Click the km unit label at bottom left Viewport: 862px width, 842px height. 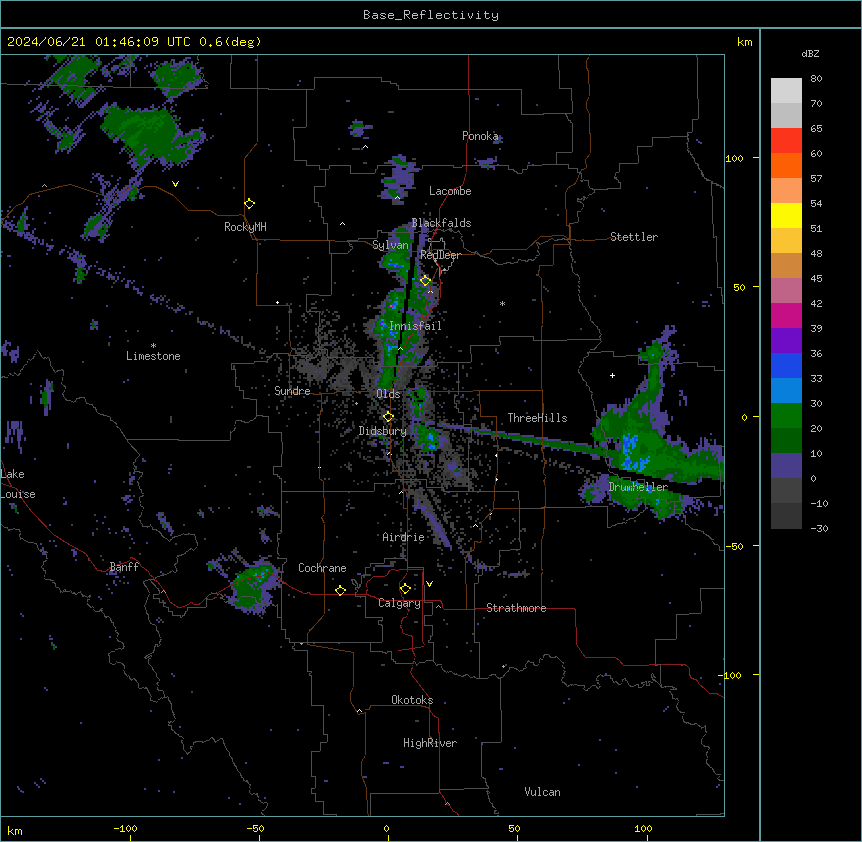(x=15, y=830)
